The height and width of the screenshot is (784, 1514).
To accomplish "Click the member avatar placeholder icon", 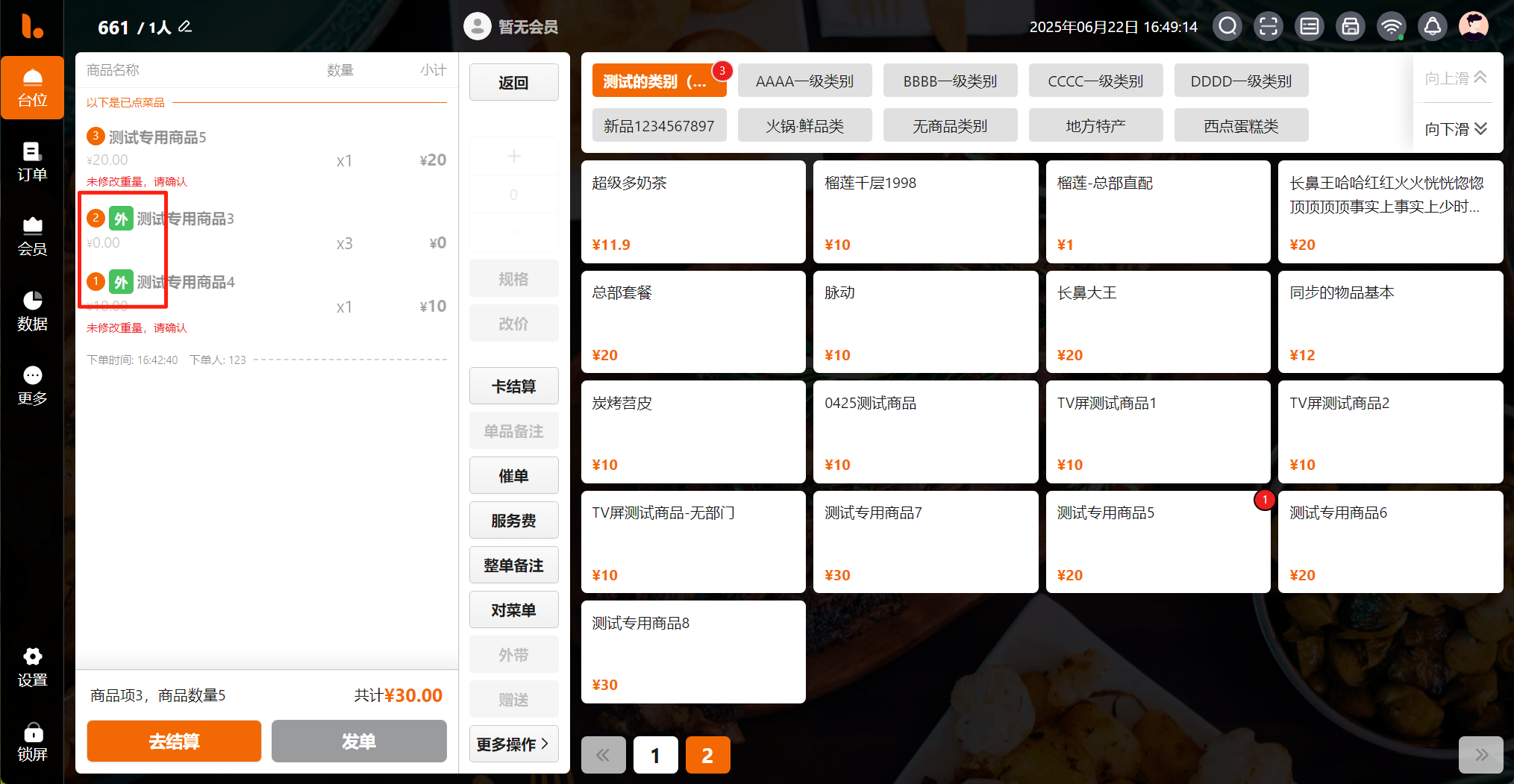I will pyautogui.click(x=478, y=27).
